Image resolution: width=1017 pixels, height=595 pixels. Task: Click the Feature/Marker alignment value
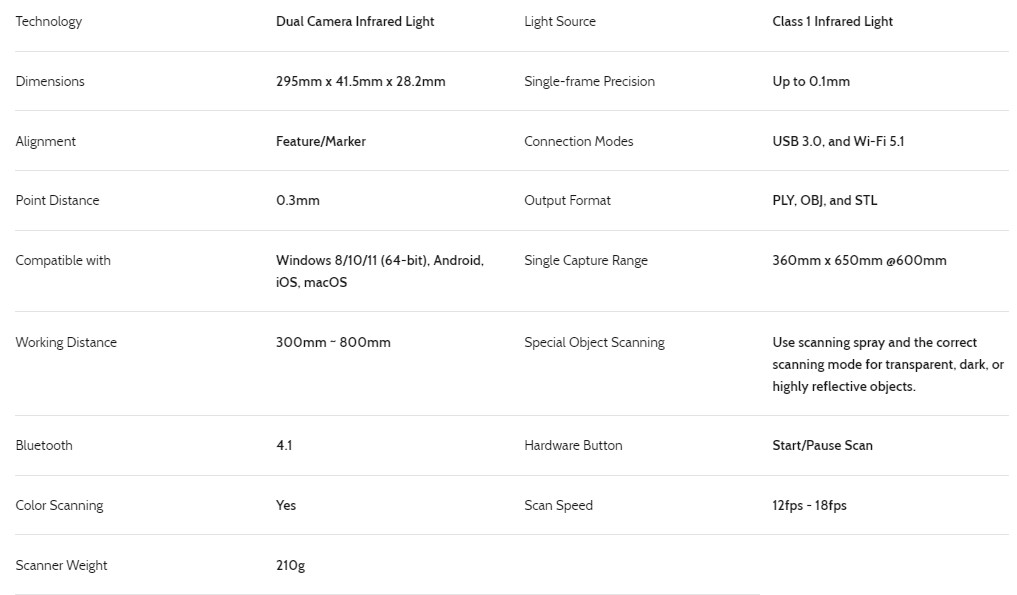point(320,141)
